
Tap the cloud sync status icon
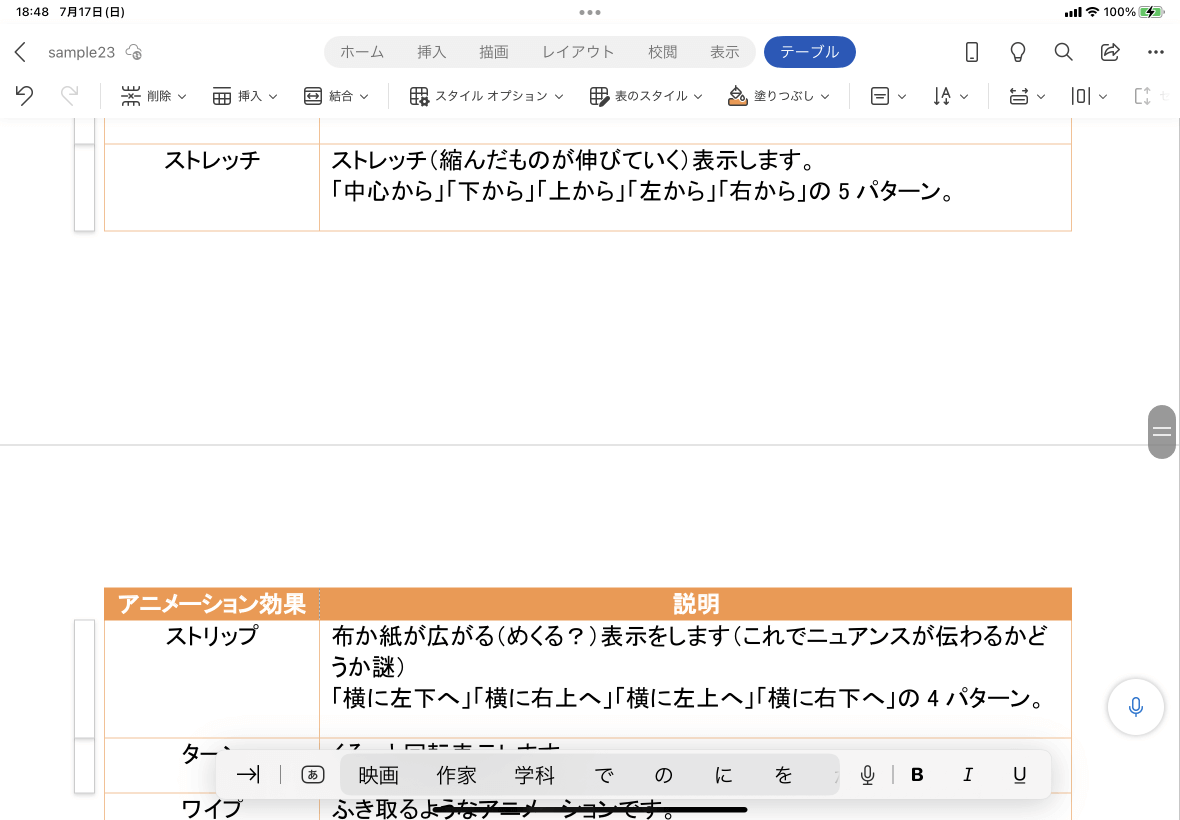click(134, 52)
